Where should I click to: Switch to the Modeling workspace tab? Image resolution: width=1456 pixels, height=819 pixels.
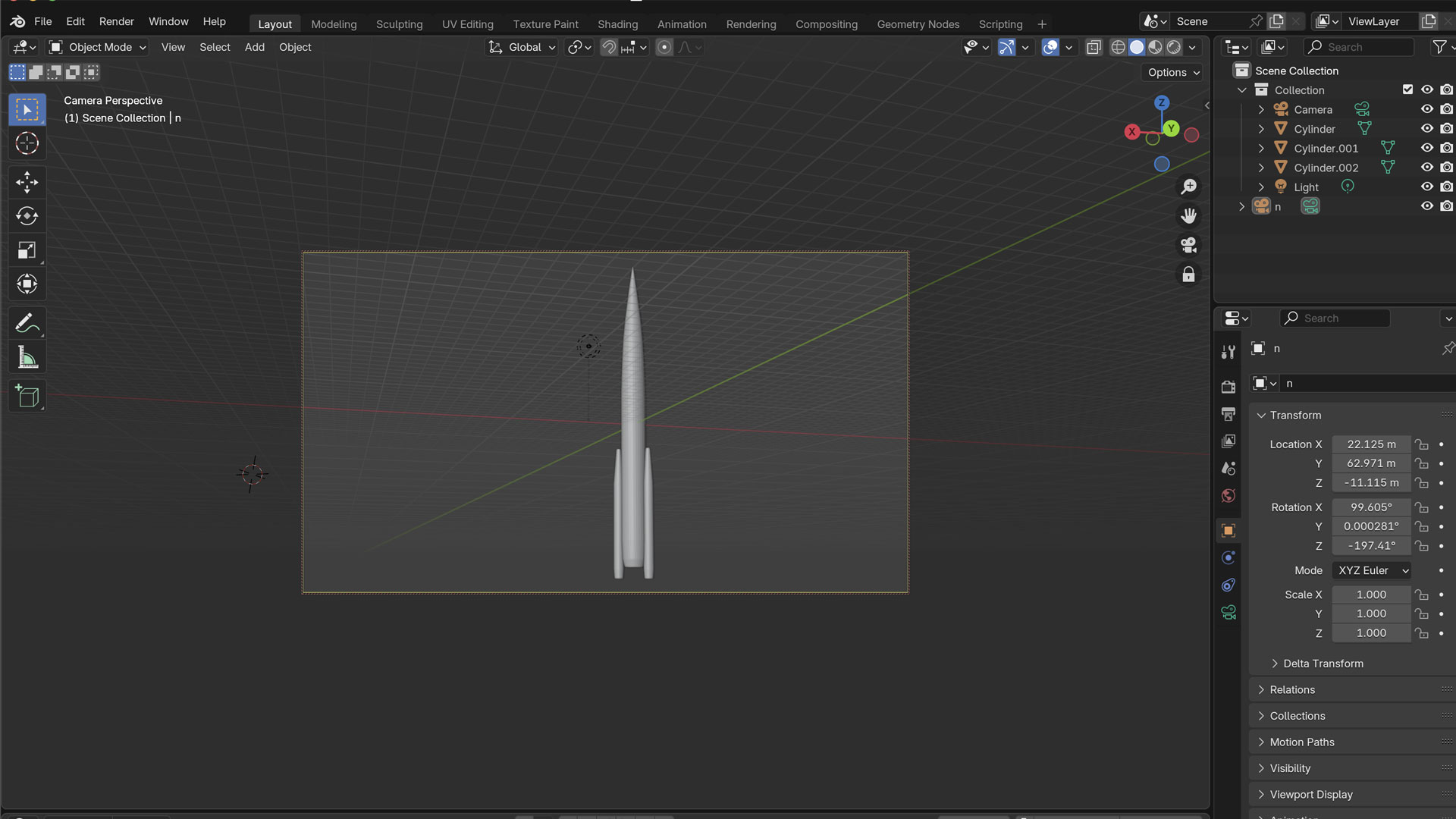point(334,24)
